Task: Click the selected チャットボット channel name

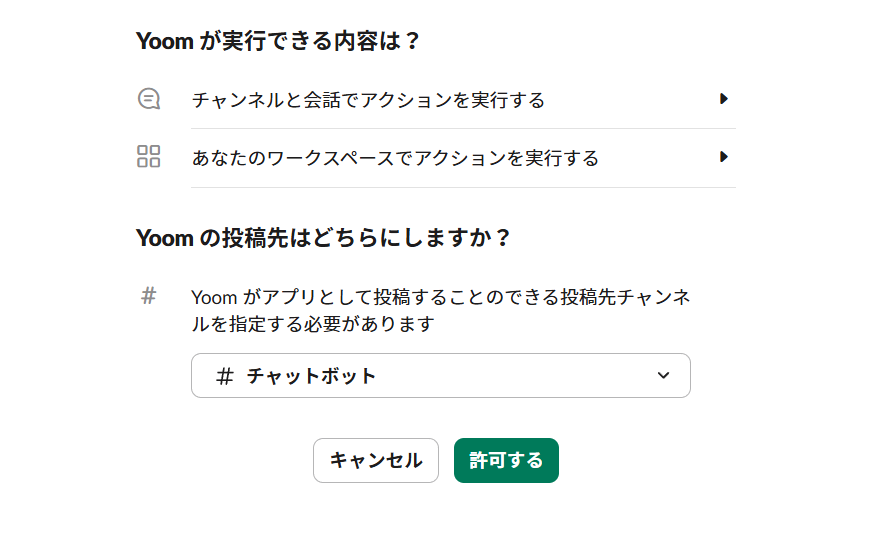Action: [312, 376]
